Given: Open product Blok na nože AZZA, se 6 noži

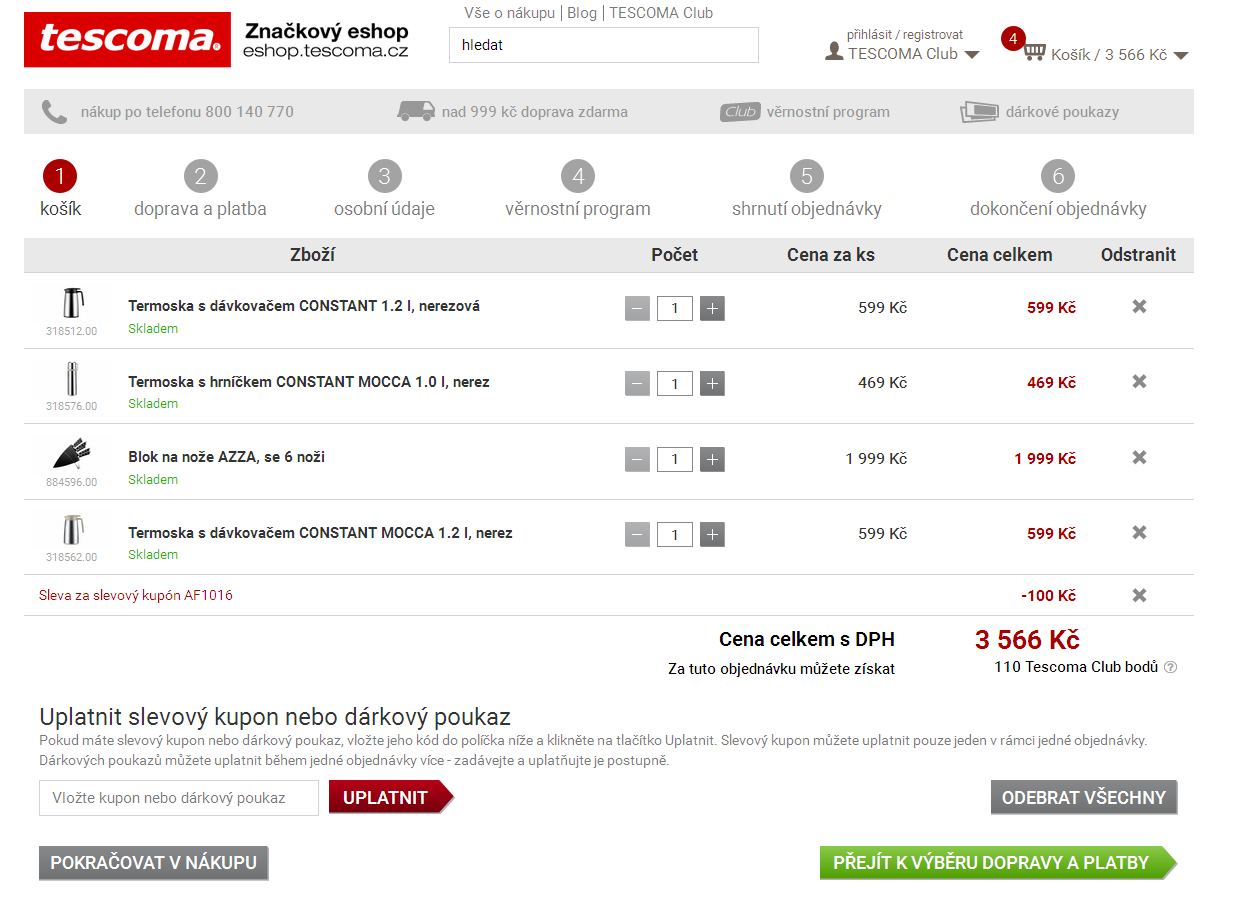Looking at the screenshot, I should [x=226, y=457].
